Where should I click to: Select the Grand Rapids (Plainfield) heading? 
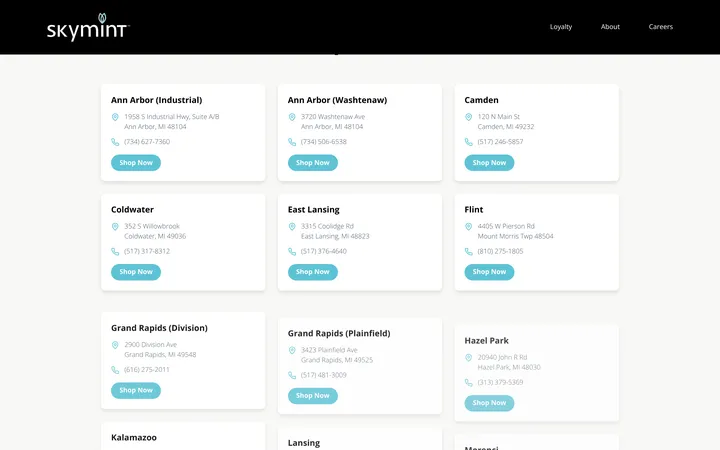(339, 334)
